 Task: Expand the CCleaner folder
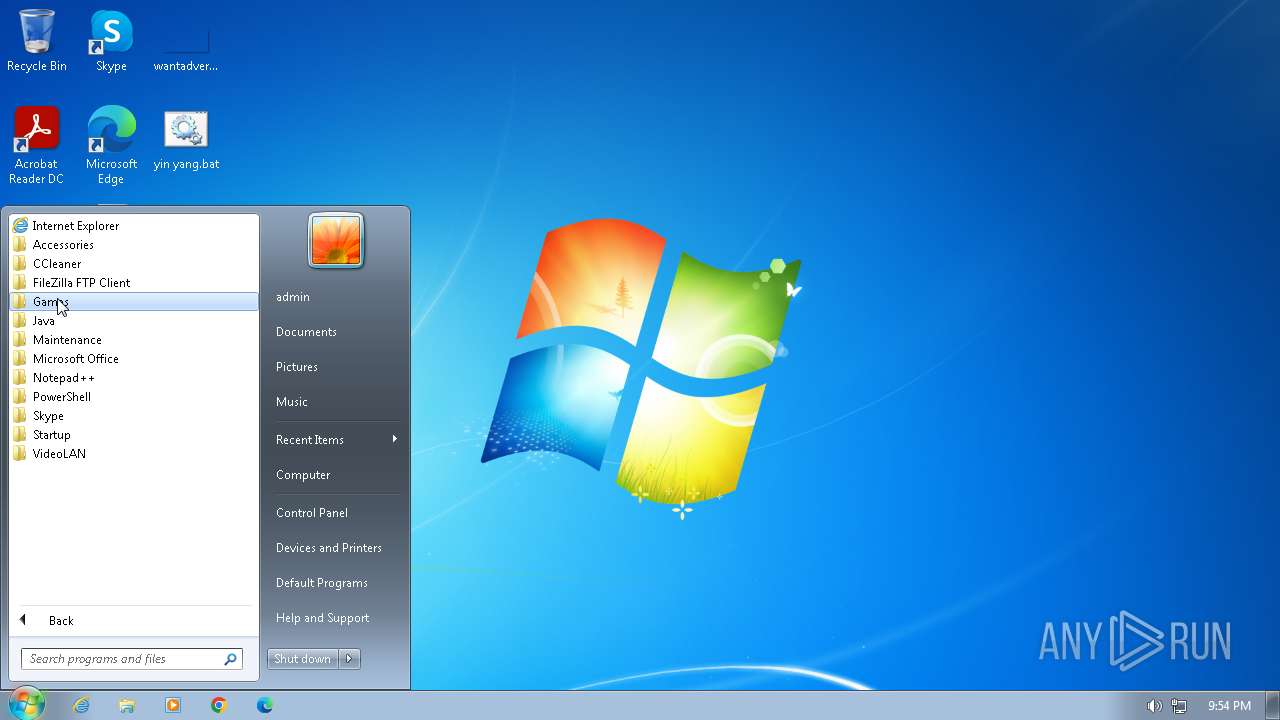(134, 264)
